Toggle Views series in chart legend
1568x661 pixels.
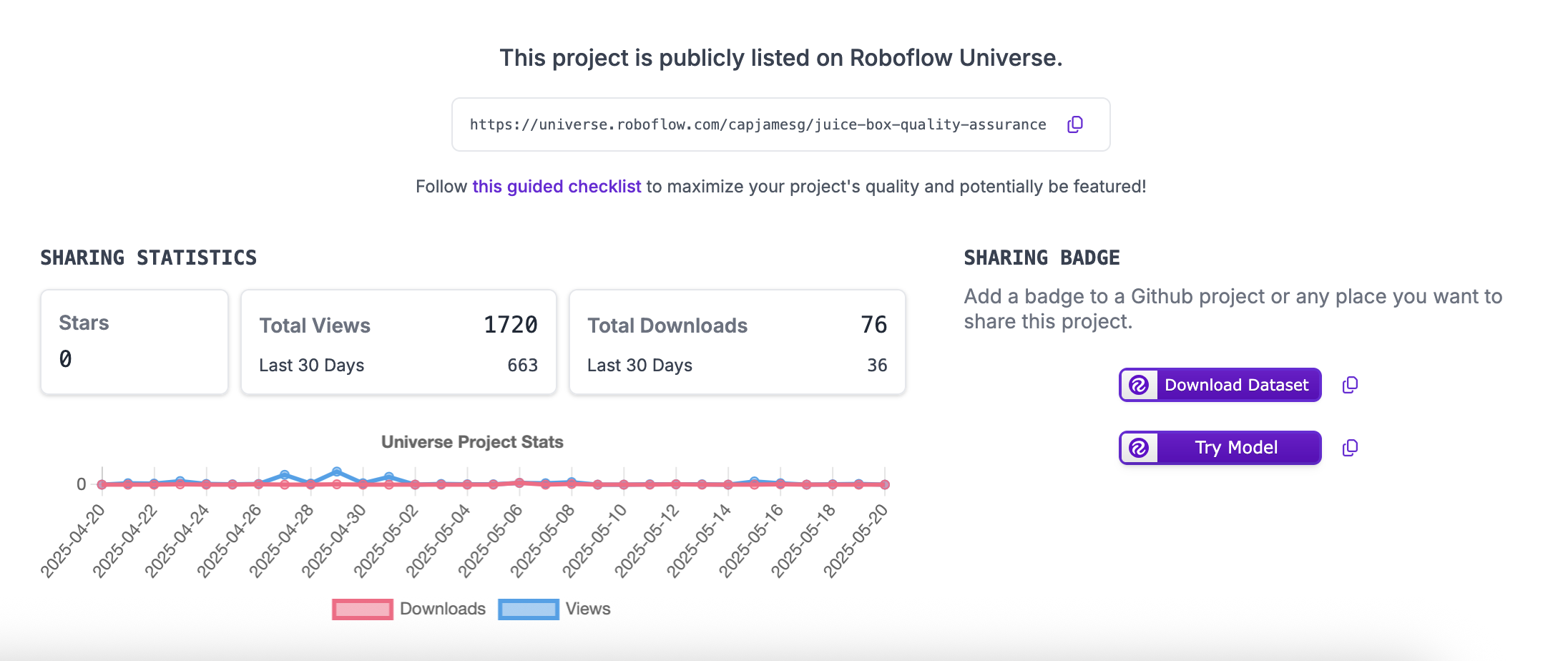point(587,609)
